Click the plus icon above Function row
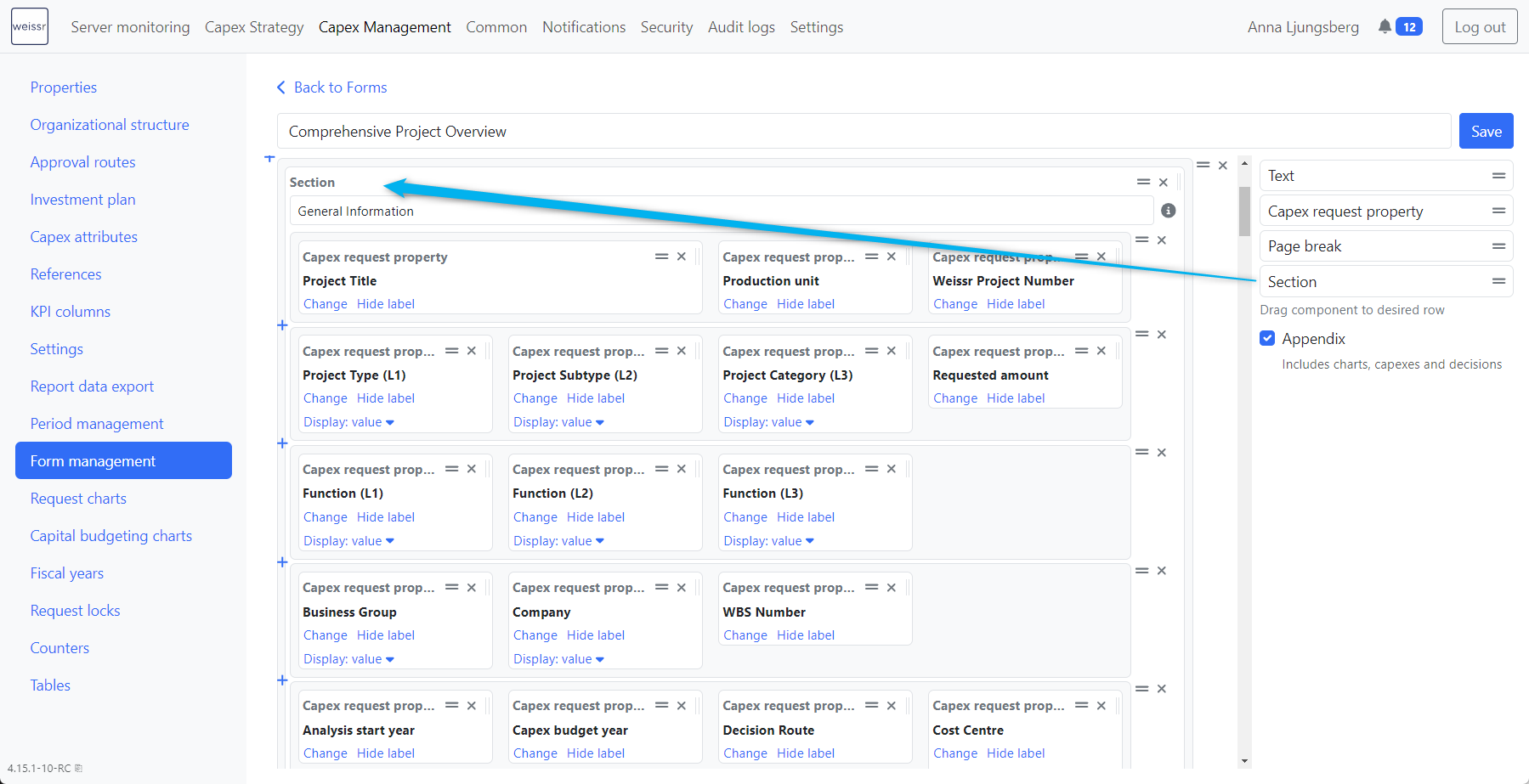This screenshot has width=1529, height=784. [x=282, y=443]
